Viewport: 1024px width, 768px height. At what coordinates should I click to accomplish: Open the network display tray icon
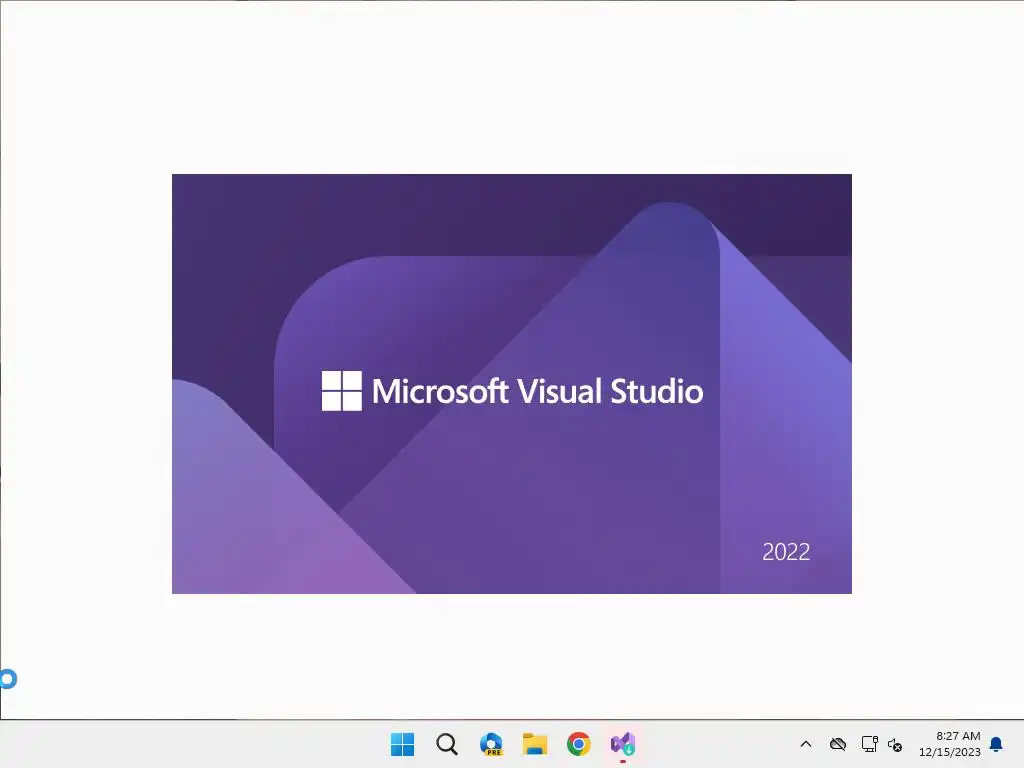pyautogui.click(x=869, y=744)
